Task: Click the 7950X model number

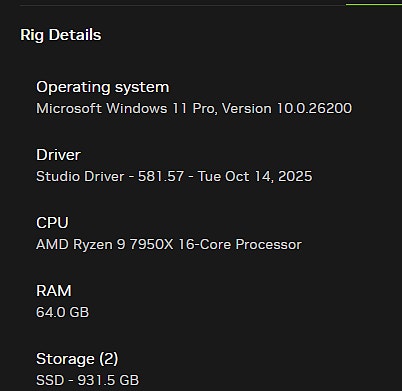Action: tap(152, 245)
